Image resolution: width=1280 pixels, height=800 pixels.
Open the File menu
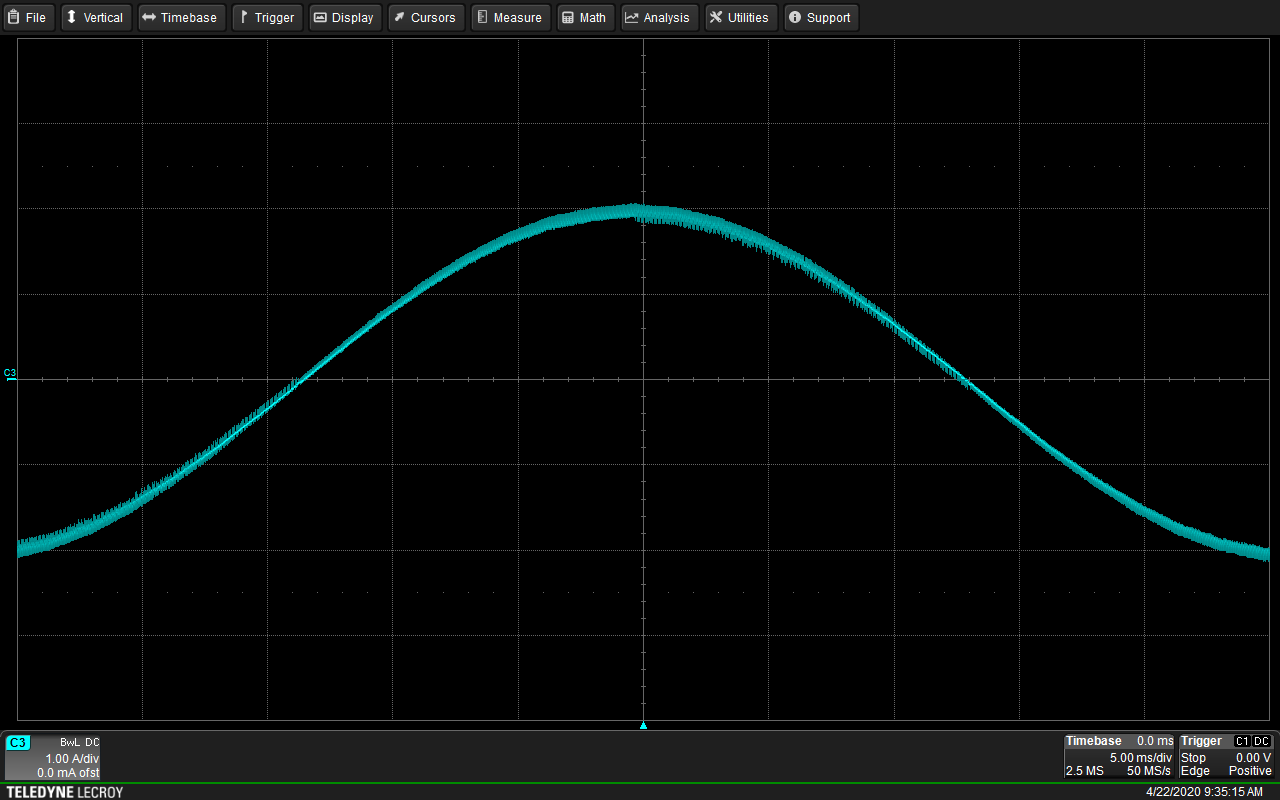click(x=28, y=18)
